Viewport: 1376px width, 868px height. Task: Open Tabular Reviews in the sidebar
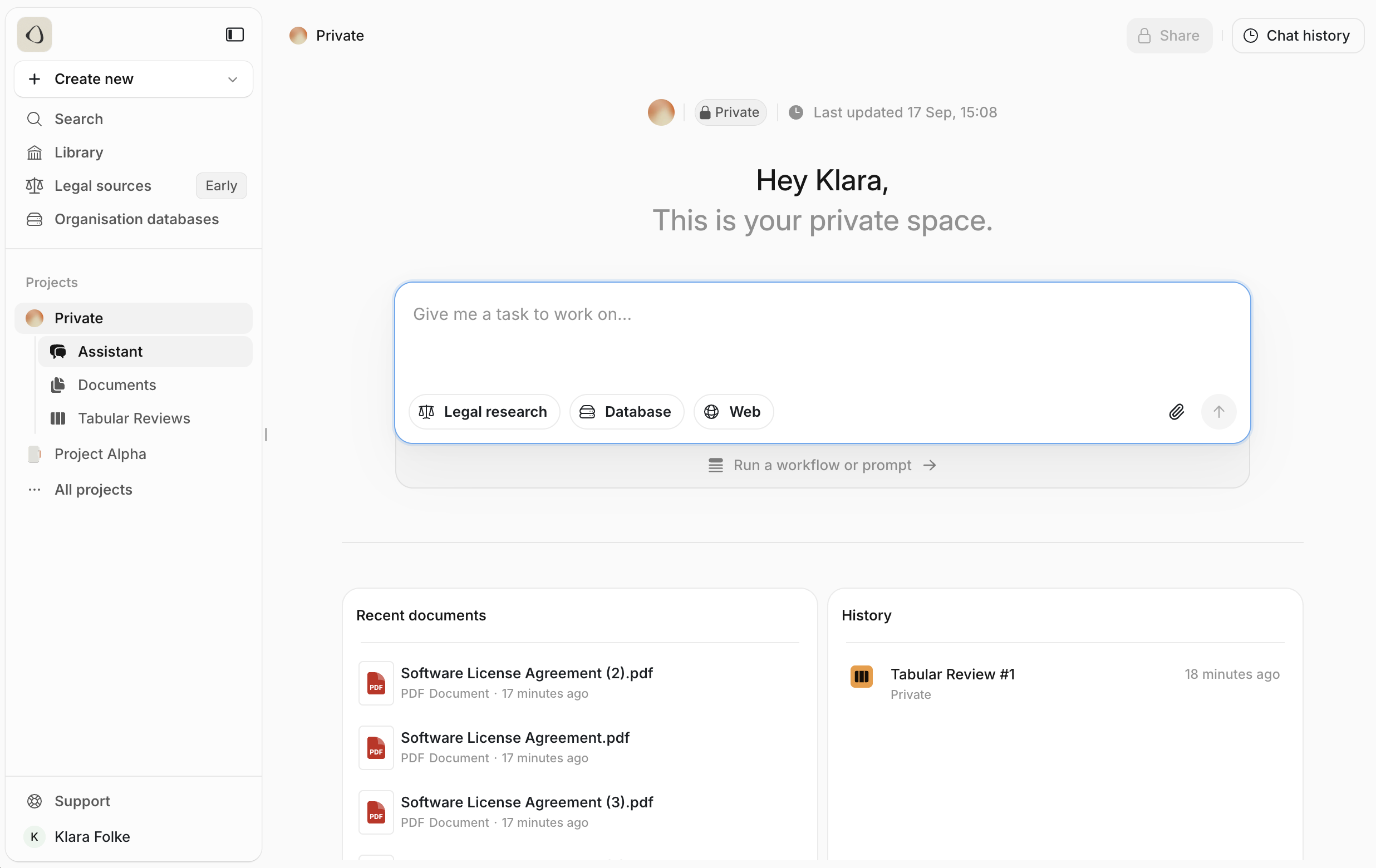coord(134,418)
